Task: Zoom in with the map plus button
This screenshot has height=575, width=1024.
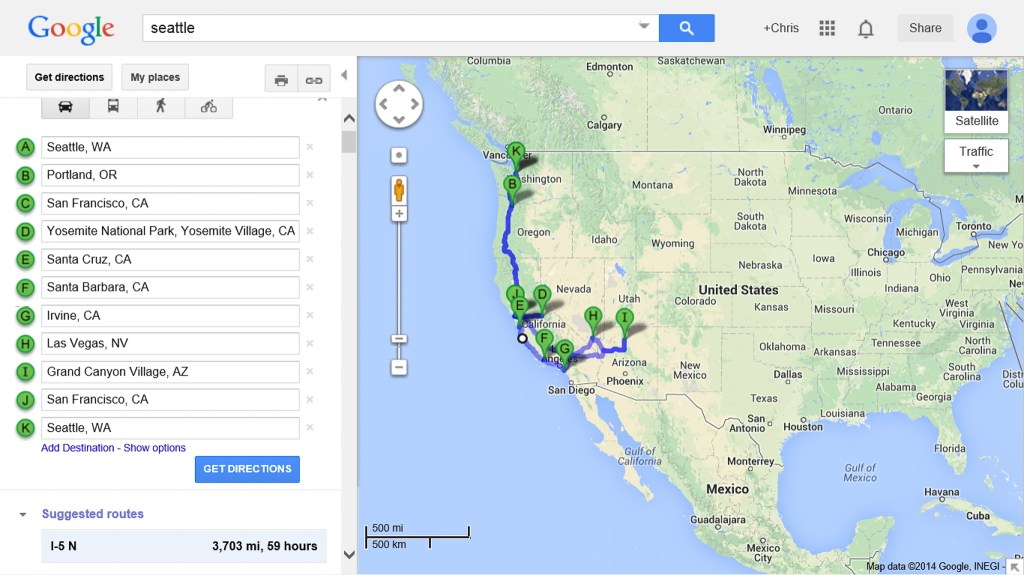Action: click(x=399, y=214)
